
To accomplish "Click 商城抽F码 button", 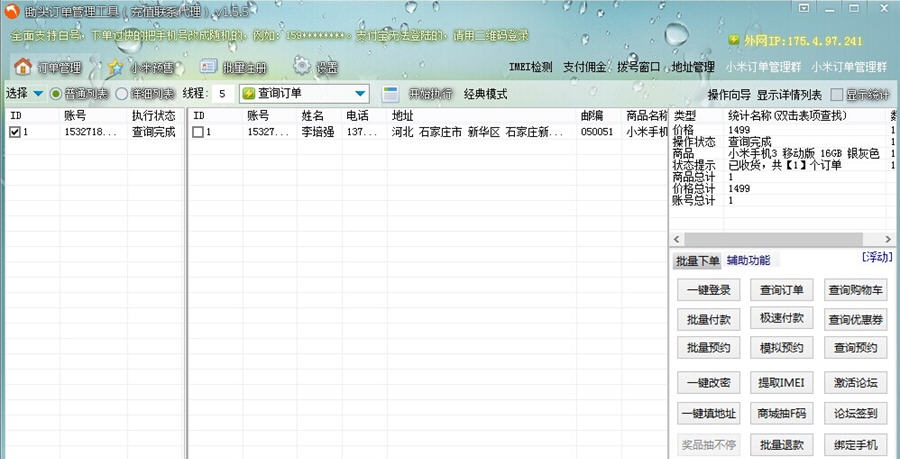I will (781, 414).
